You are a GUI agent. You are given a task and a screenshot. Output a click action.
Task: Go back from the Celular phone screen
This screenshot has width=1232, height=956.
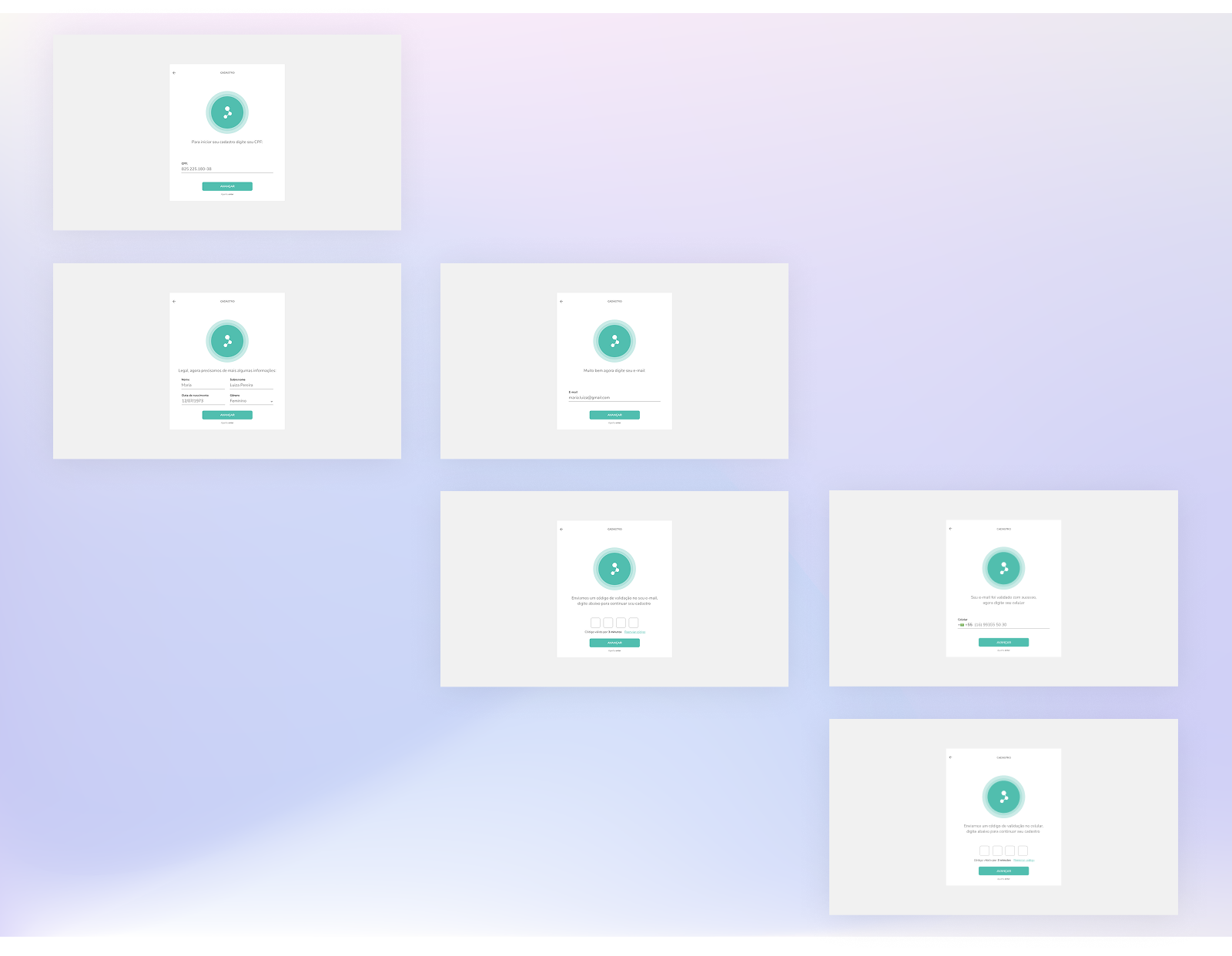click(950, 529)
